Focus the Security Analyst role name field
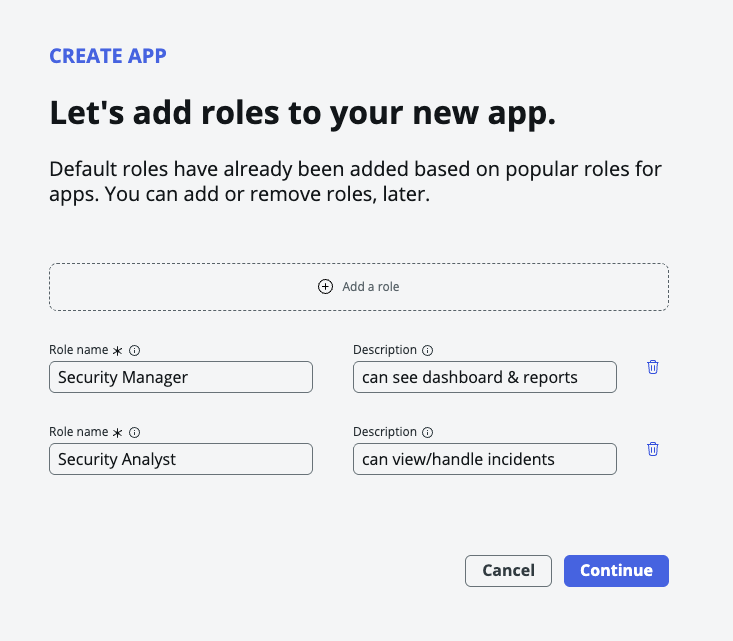The height and width of the screenshot is (641, 733). pos(180,459)
